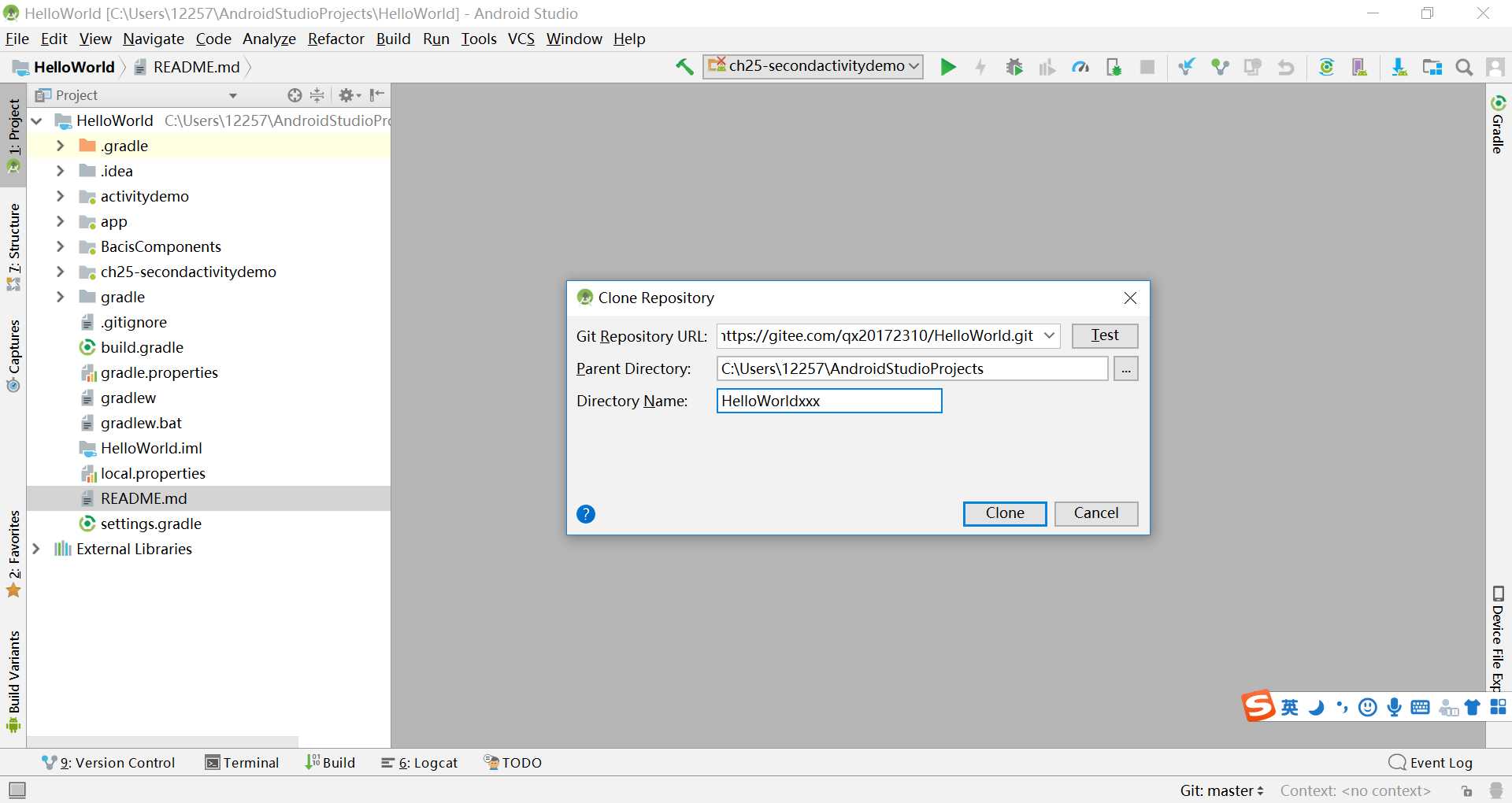Run the app with green play icon
The image size is (1512, 803).
pyautogui.click(x=948, y=67)
